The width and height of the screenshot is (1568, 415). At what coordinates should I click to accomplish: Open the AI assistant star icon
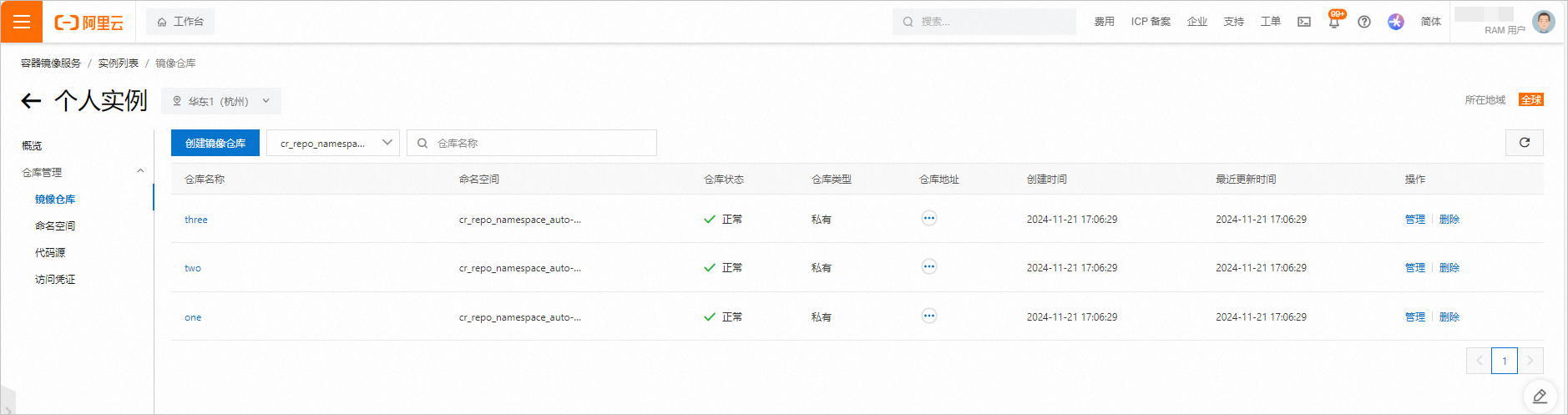click(x=1396, y=22)
